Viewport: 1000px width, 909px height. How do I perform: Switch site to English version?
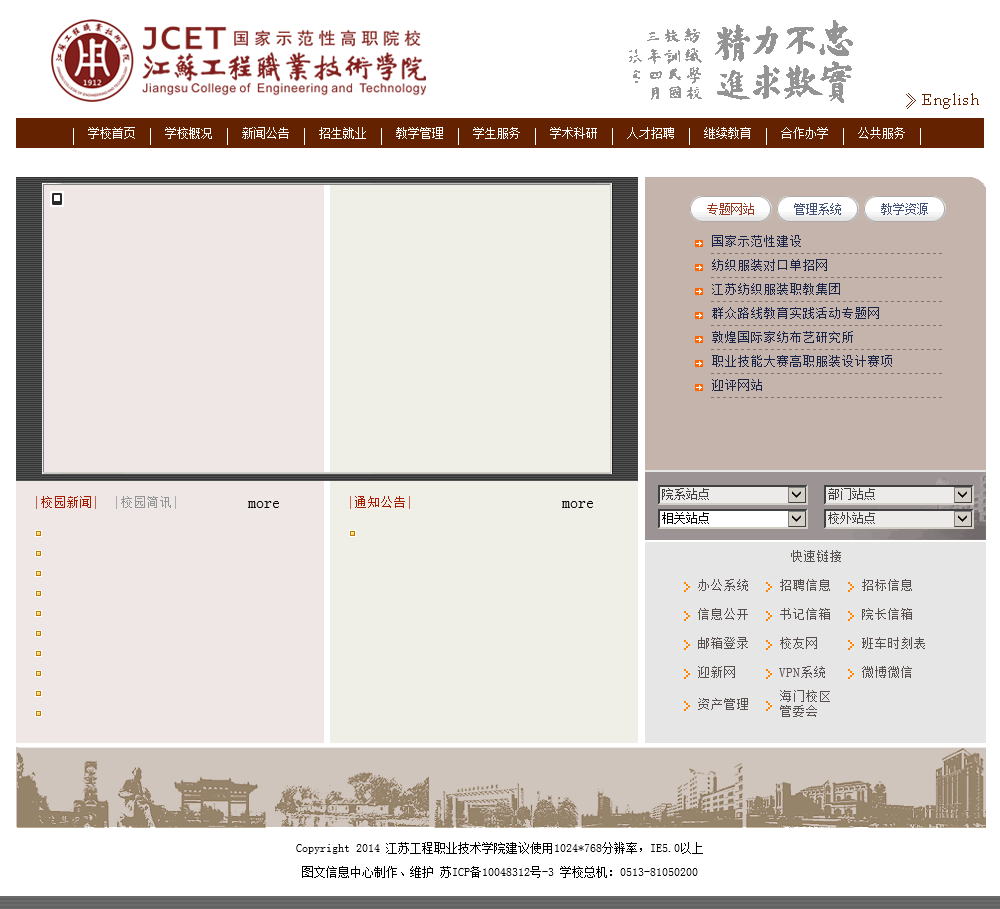tap(950, 100)
